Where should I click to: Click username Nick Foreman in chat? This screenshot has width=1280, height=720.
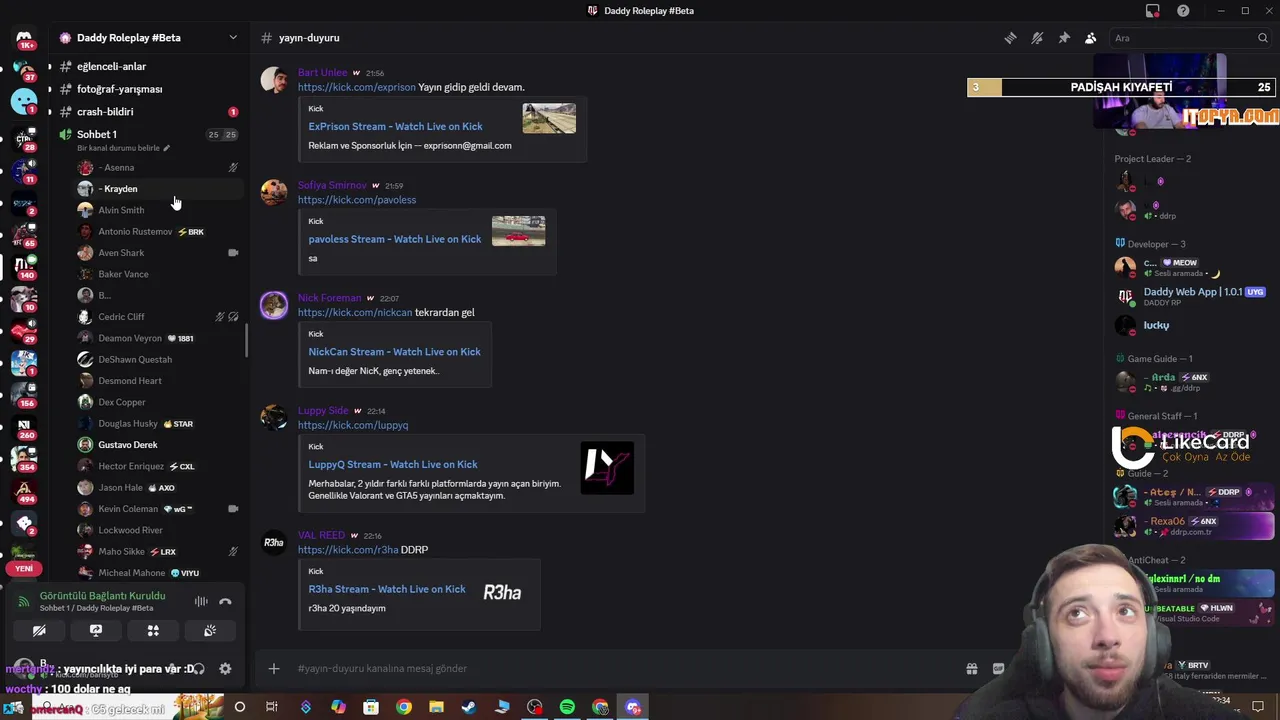[329, 298]
